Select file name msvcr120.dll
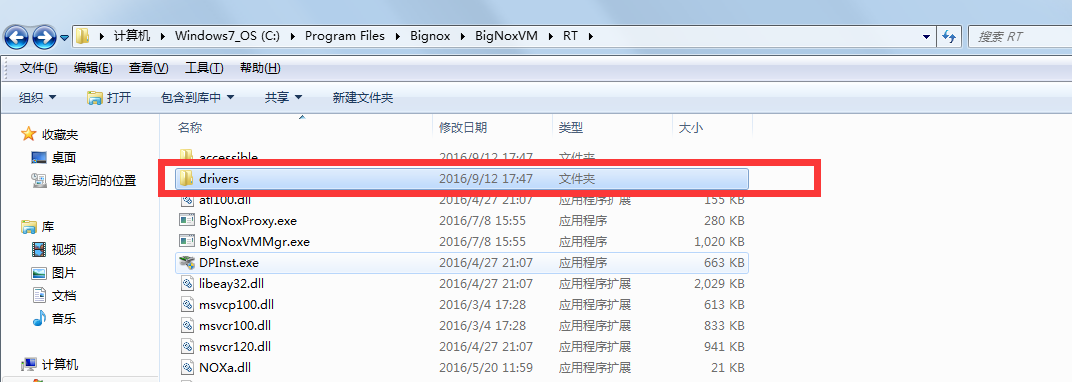The height and width of the screenshot is (382, 1072). 235,346
